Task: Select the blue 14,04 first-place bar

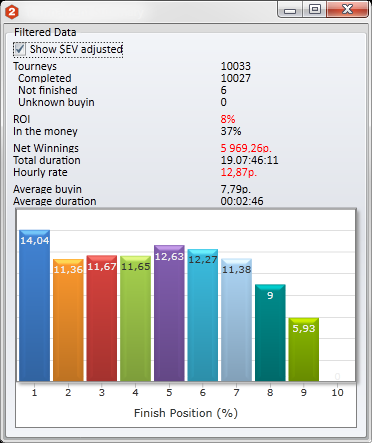Action: 34,305
